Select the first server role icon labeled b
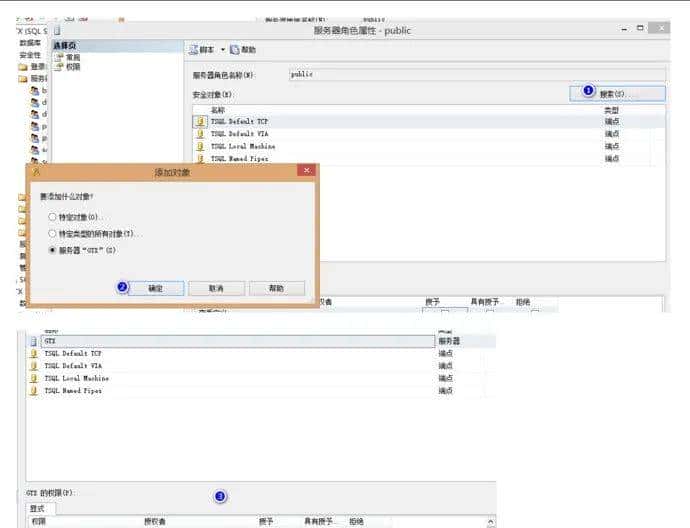The height and width of the screenshot is (528, 690). [35, 91]
